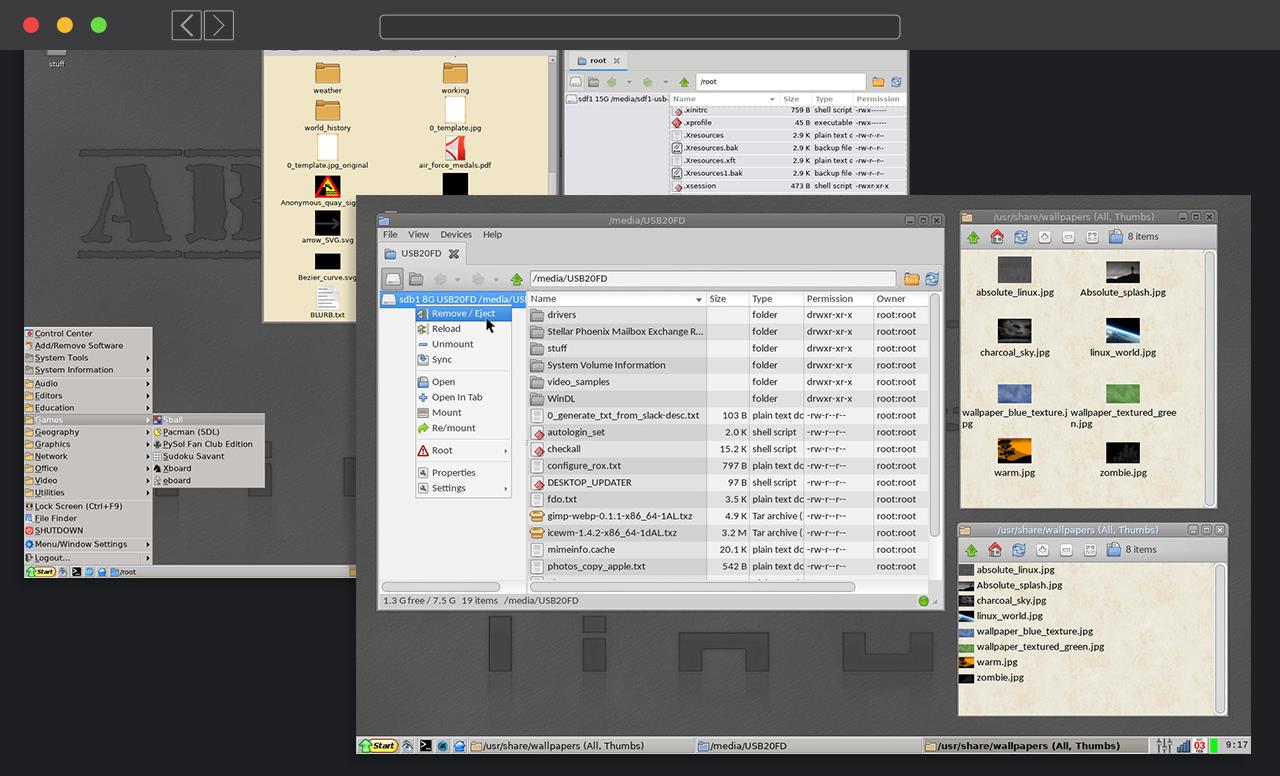Click the green up-directory arrow beside /media/USB20FD path
Image resolution: width=1280 pixels, height=776 pixels.
(516, 279)
